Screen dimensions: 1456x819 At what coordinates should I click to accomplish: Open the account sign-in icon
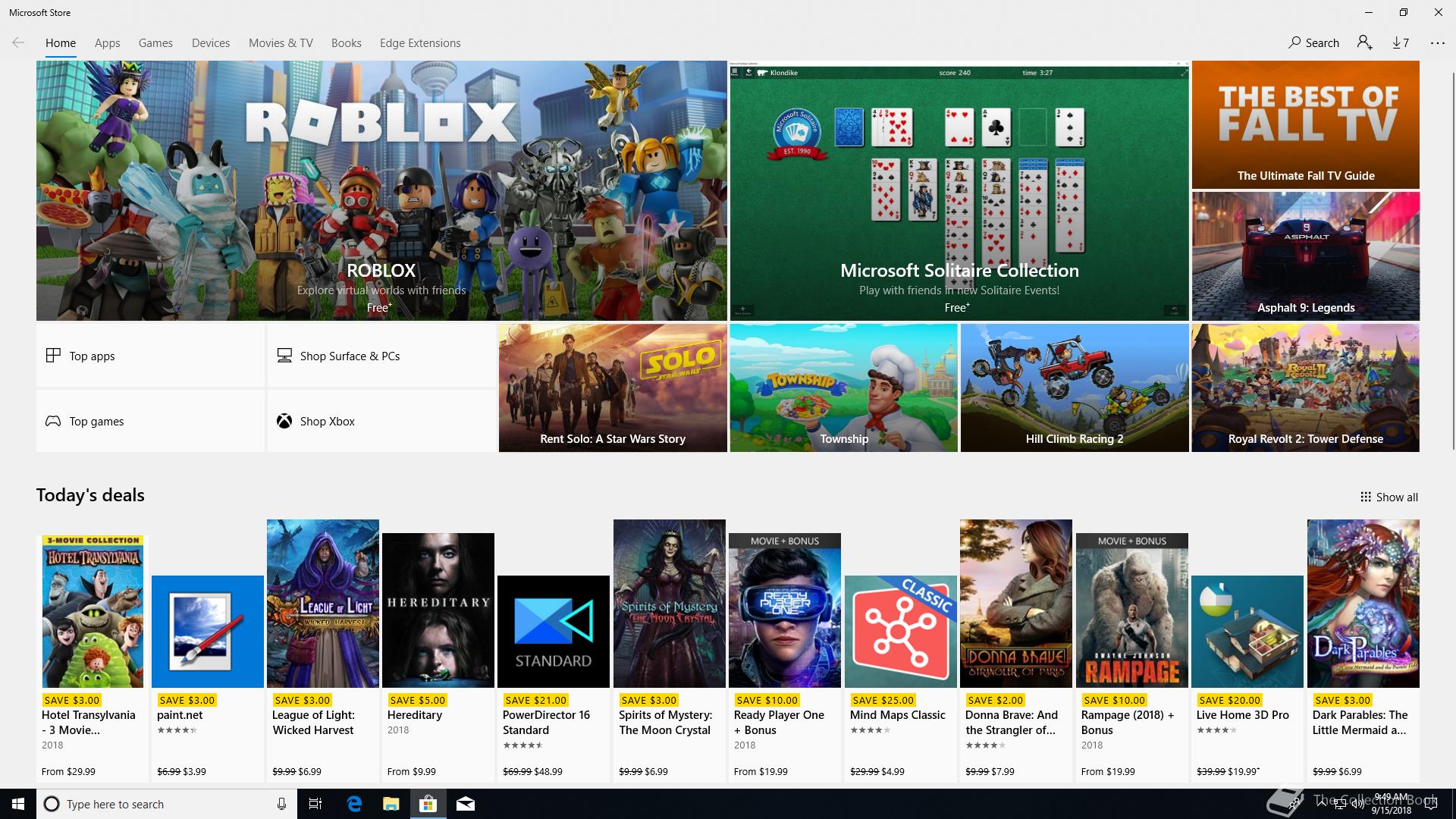click(x=1364, y=42)
